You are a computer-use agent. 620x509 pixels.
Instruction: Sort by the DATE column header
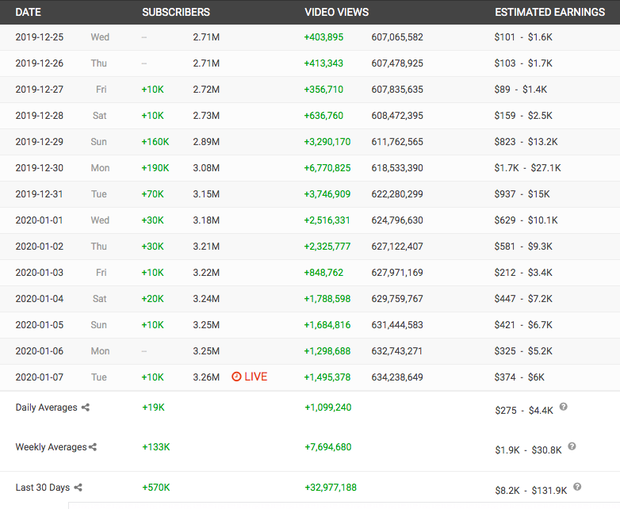(28, 12)
